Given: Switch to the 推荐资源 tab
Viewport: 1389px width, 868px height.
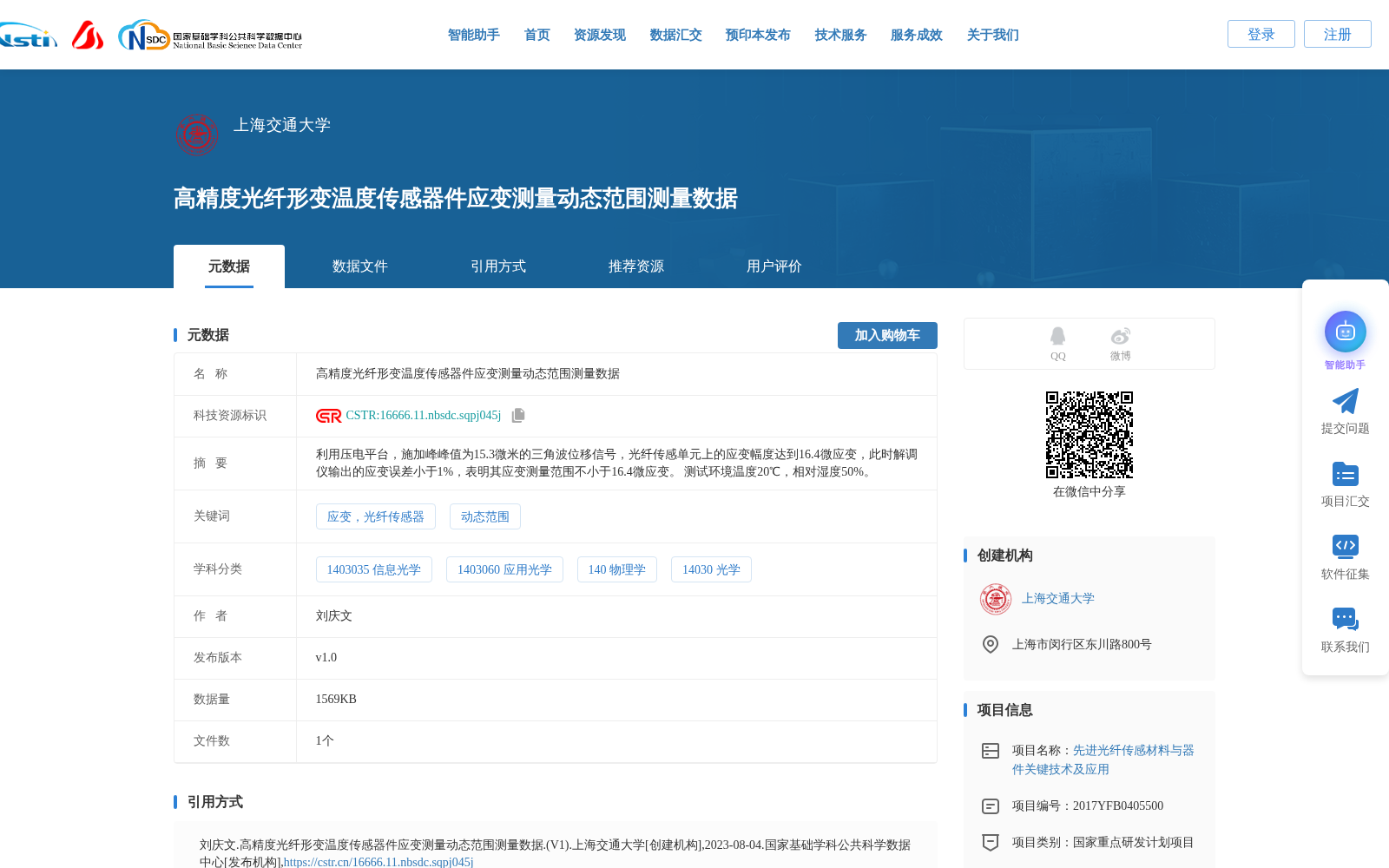Looking at the screenshot, I should (635, 266).
